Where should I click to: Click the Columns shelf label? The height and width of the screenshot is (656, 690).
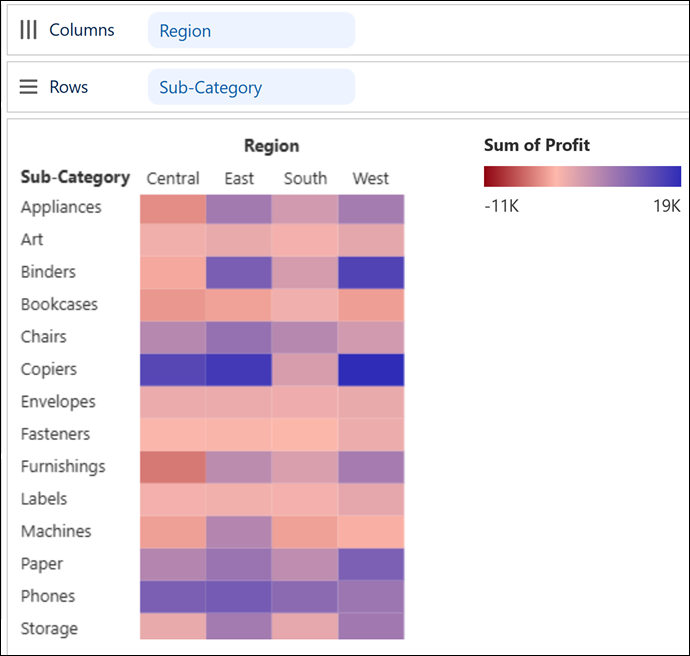pyautogui.click(x=81, y=30)
